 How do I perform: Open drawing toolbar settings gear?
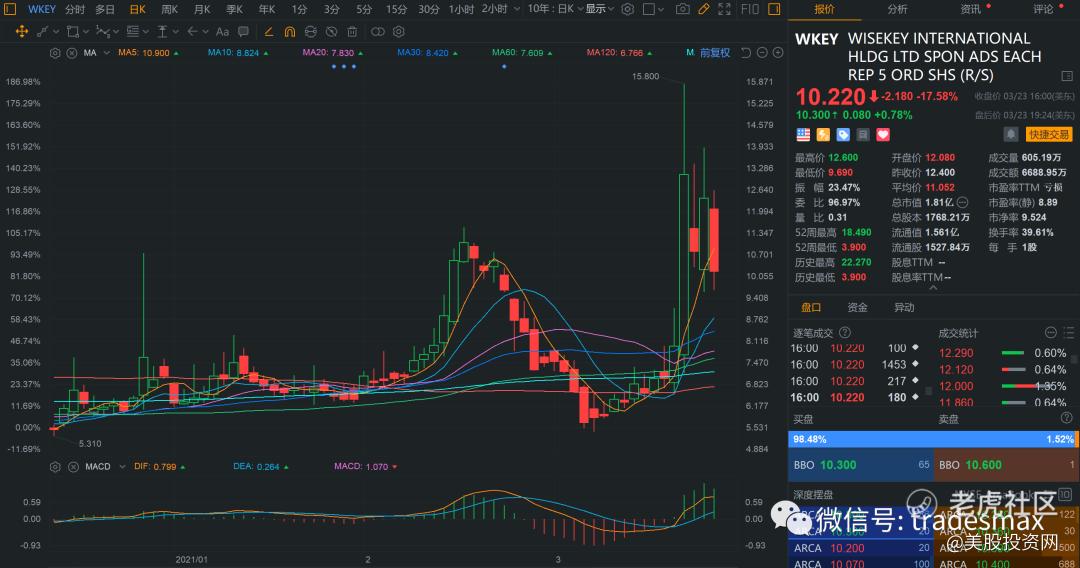[x=399, y=32]
